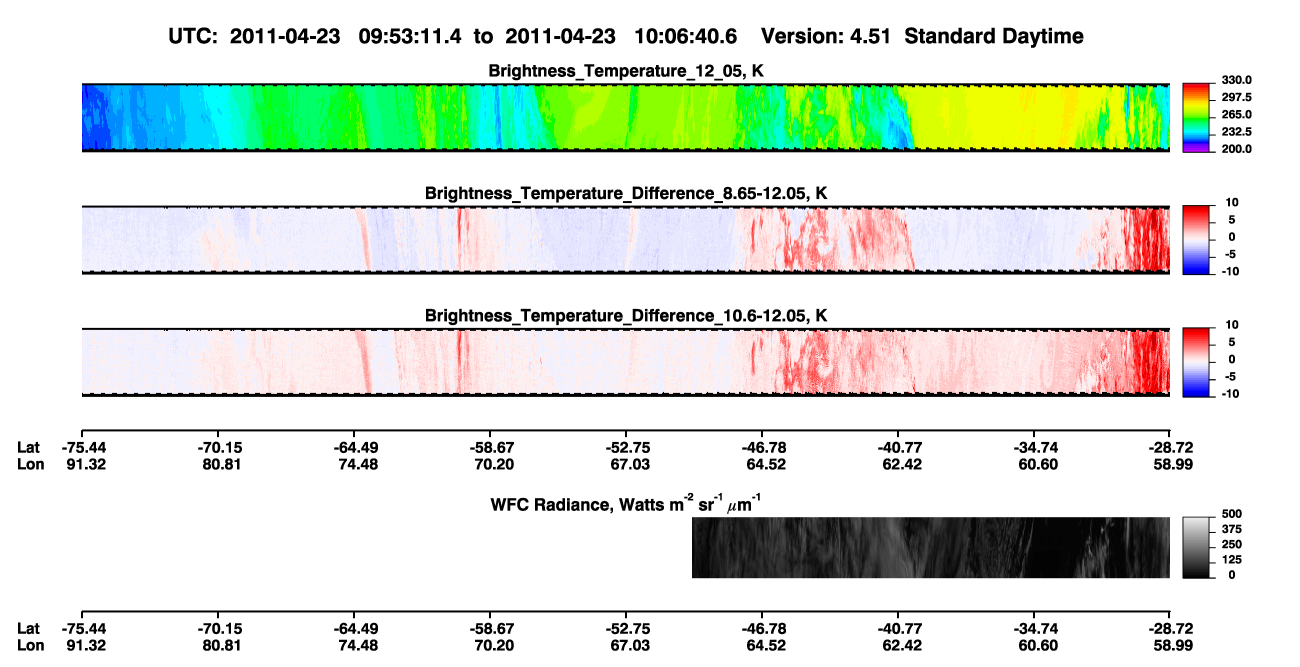Click upper axis latitude value -58.67
Viewport: 1300px width, 667px height.
tap(492, 448)
